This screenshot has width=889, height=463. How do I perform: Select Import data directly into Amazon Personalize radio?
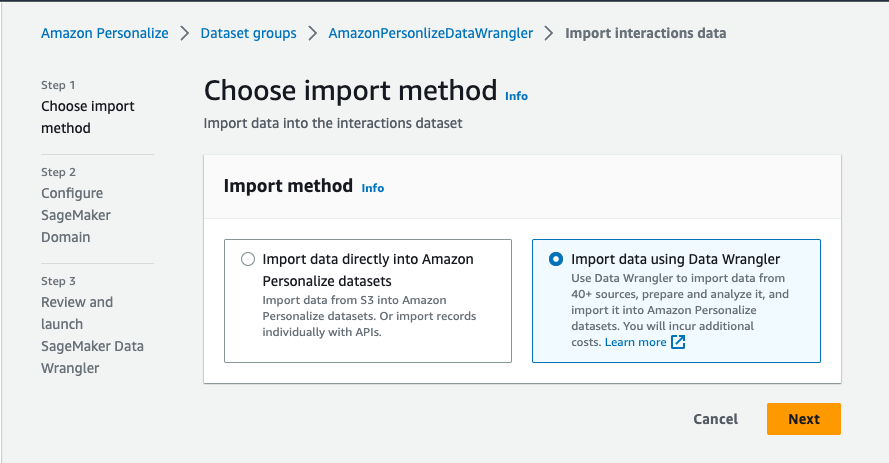pyautogui.click(x=248, y=259)
